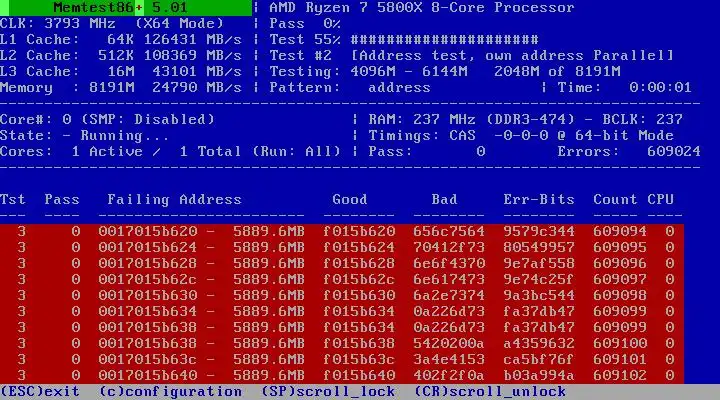Select (CR)scroll_unlock in the bottom bar

490,392
